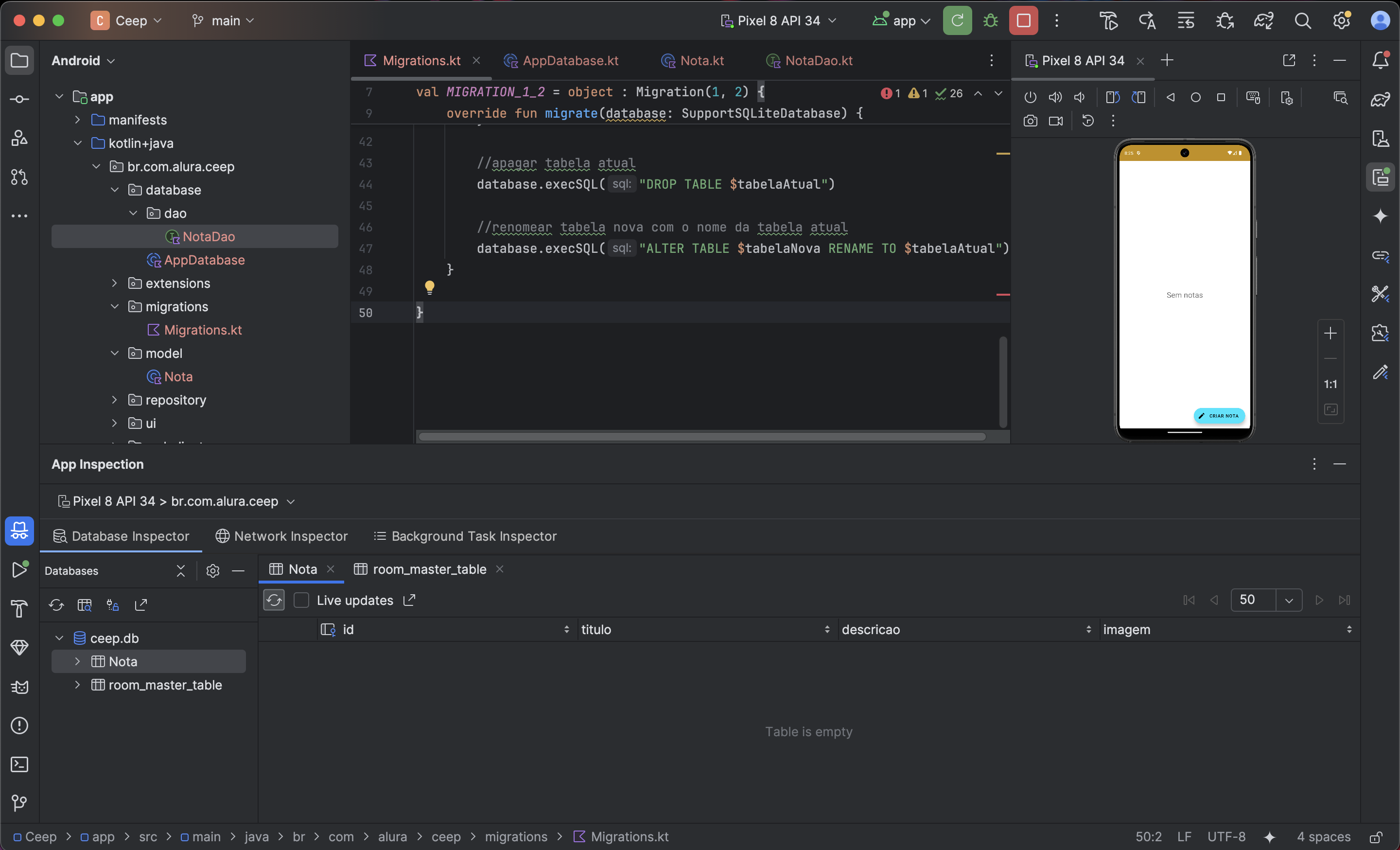Open the Gemini sparkle tool window
Image resolution: width=1400 pixels, height=850 pixels.
(1380, 216)
